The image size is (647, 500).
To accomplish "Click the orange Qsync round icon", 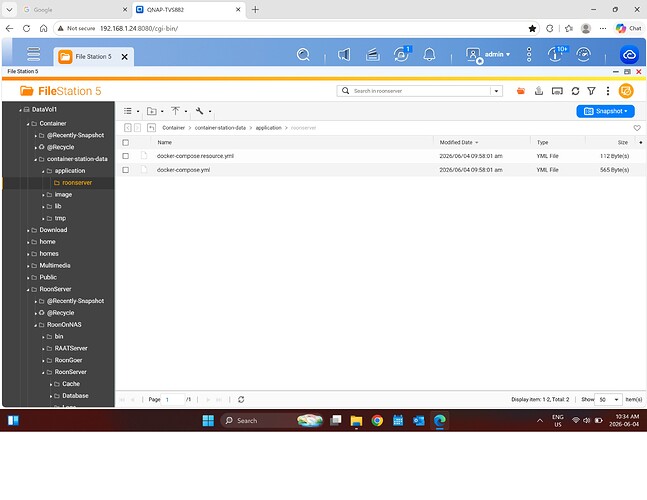I will tap(626, 91).
